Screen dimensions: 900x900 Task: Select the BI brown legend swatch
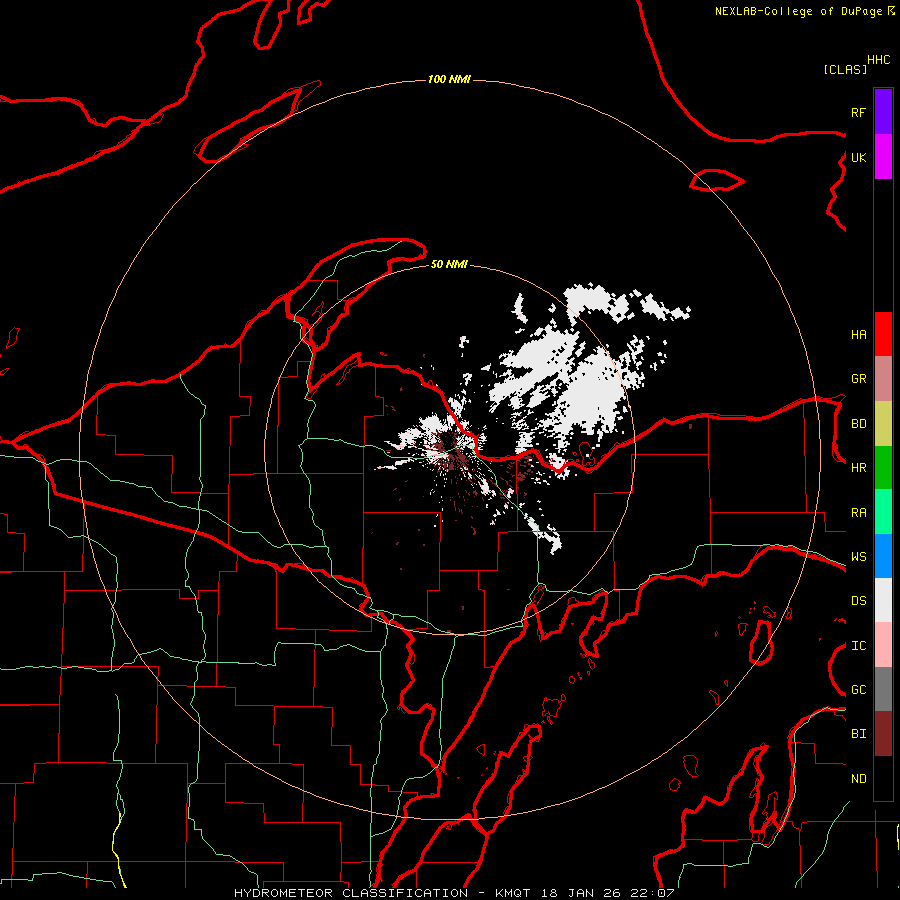click(883, 734)
